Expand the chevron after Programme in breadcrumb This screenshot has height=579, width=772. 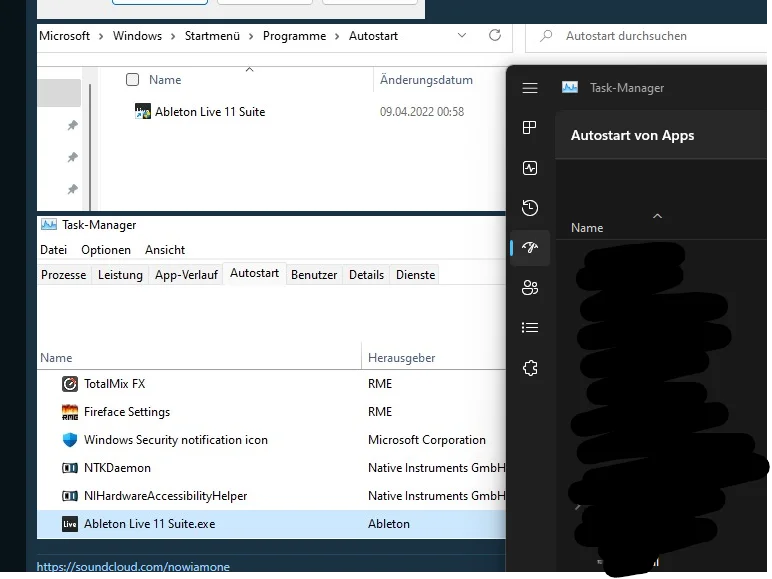[x=337, y=36]
